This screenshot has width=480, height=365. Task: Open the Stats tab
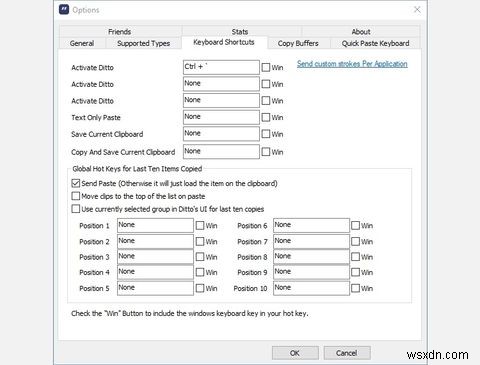point(240,32)
